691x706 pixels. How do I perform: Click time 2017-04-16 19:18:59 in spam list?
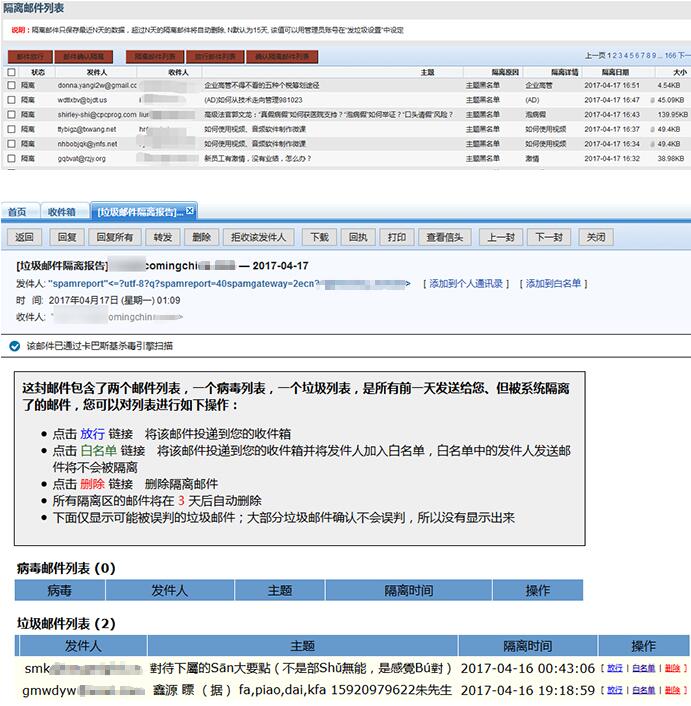tap(528, 690)
